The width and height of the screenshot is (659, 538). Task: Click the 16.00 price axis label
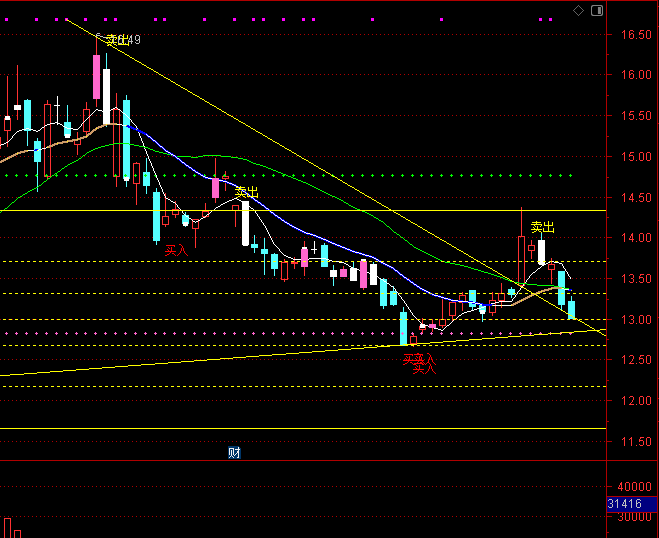pos(636,75)
